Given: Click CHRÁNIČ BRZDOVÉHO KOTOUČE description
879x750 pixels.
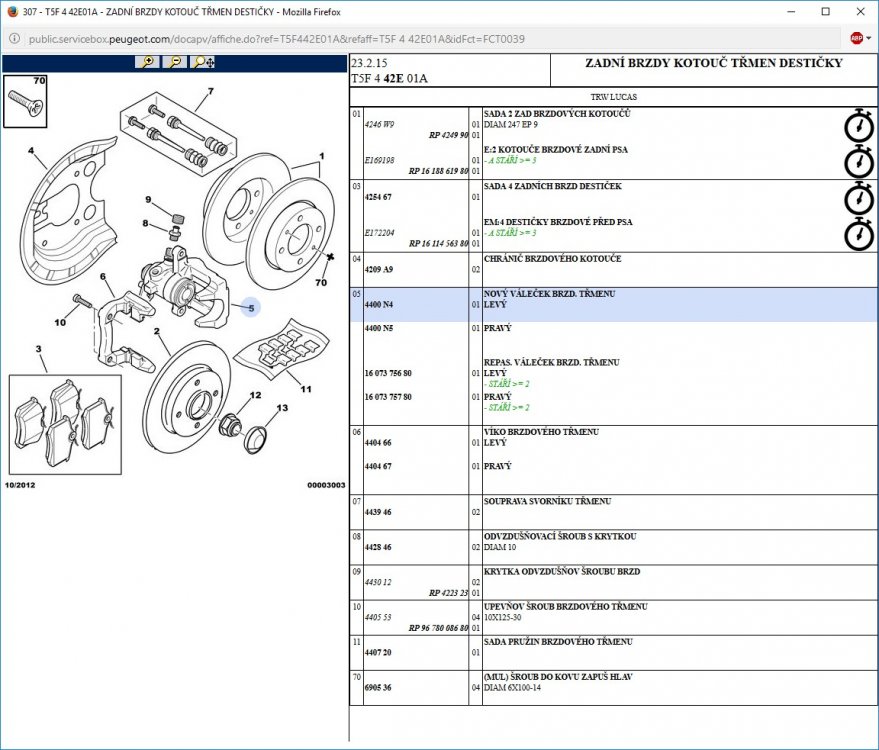Looking at the screenshot, I should pos(552,258).
